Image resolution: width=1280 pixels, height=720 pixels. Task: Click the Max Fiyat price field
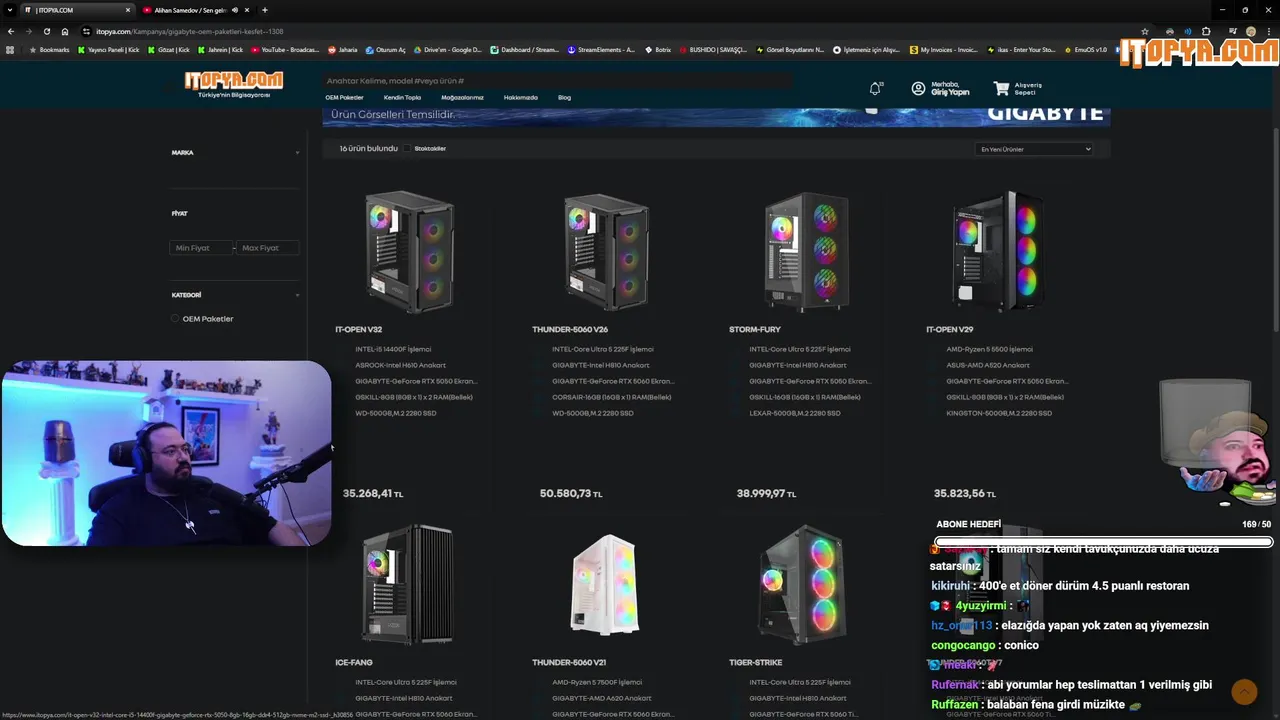(268, 248)
